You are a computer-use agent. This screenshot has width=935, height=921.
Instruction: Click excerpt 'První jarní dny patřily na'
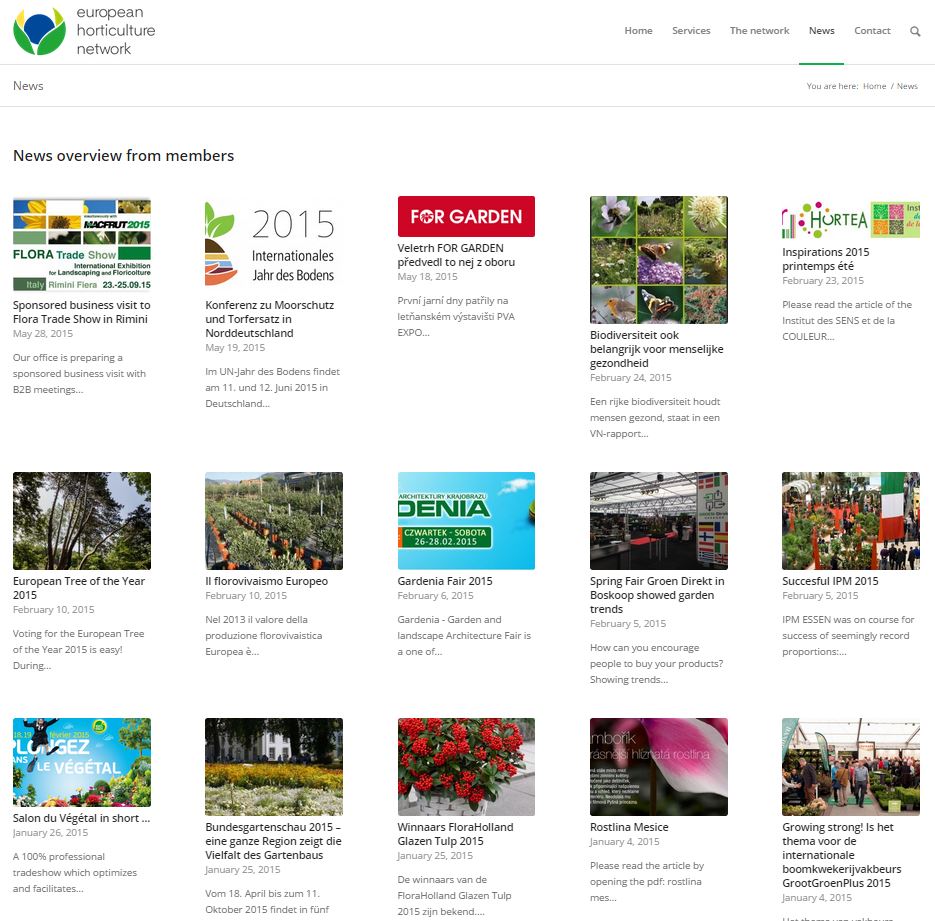pyautogui.click(x=456, y=317)
